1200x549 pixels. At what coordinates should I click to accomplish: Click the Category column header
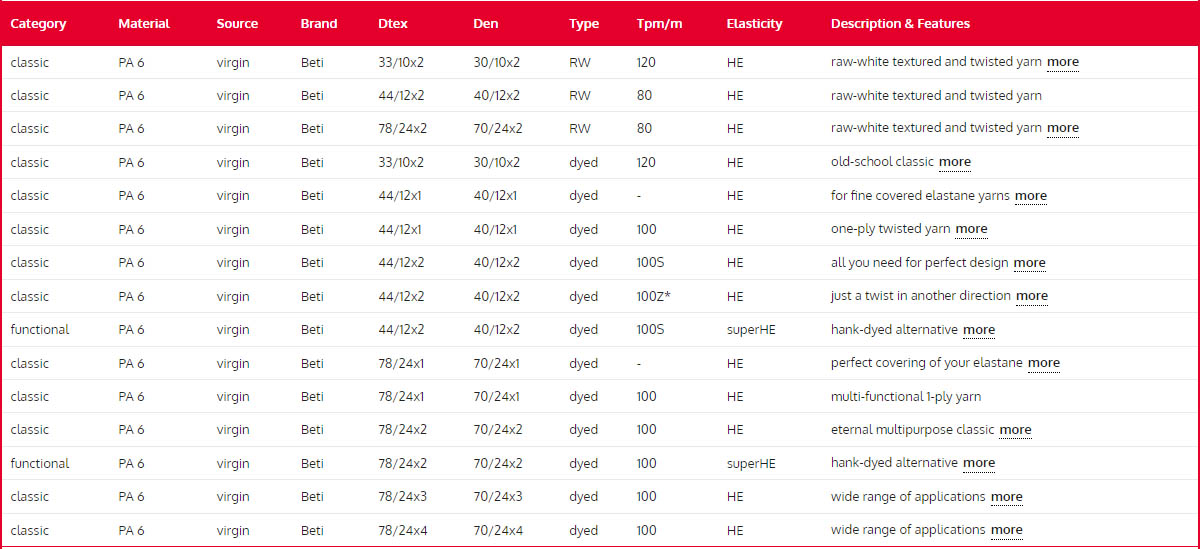click(38, 24)
